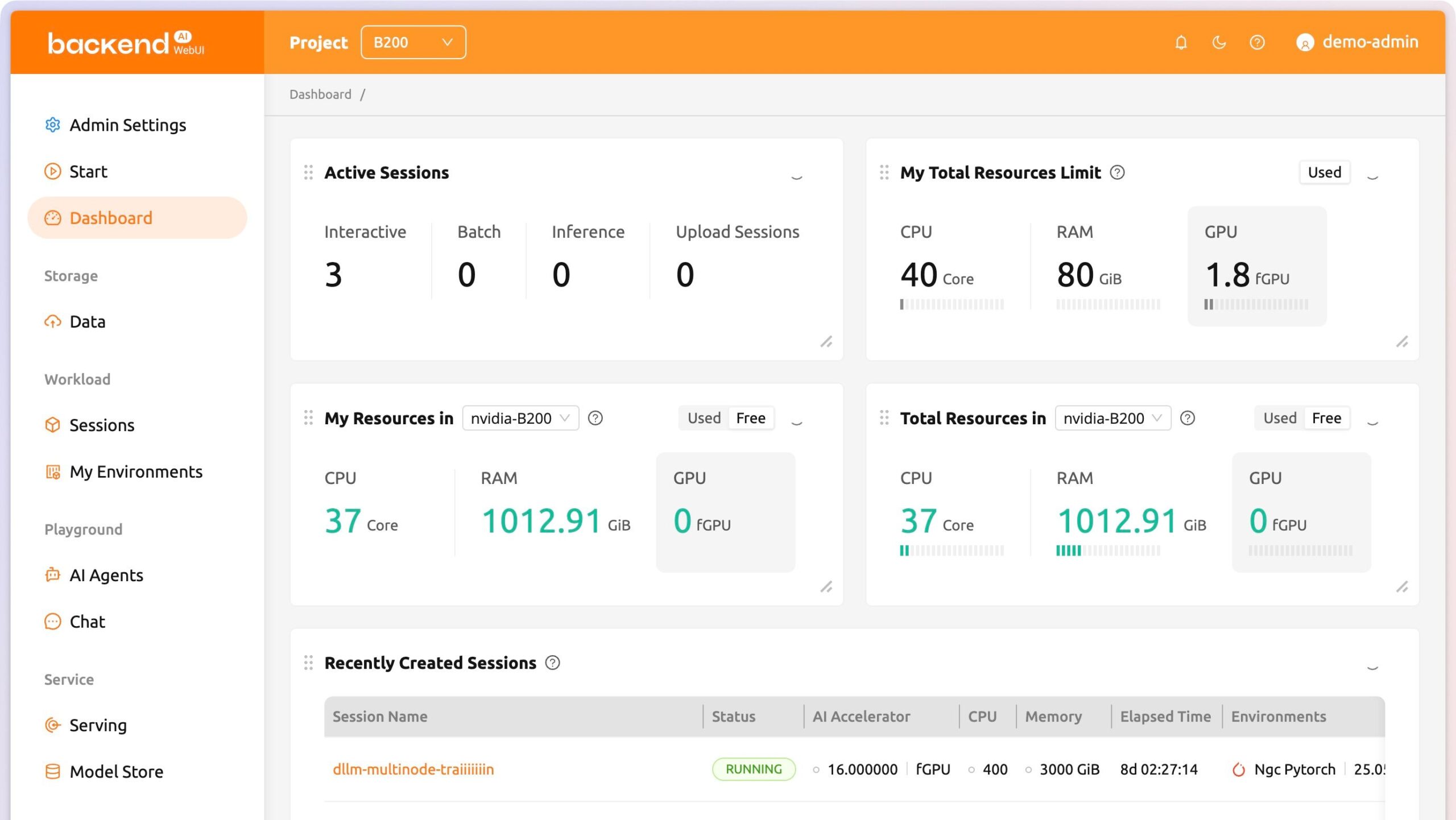Open the B200 project dropdown
Image resolution: width=1456 pixels, height=820 pixels.
click(413, 43)
